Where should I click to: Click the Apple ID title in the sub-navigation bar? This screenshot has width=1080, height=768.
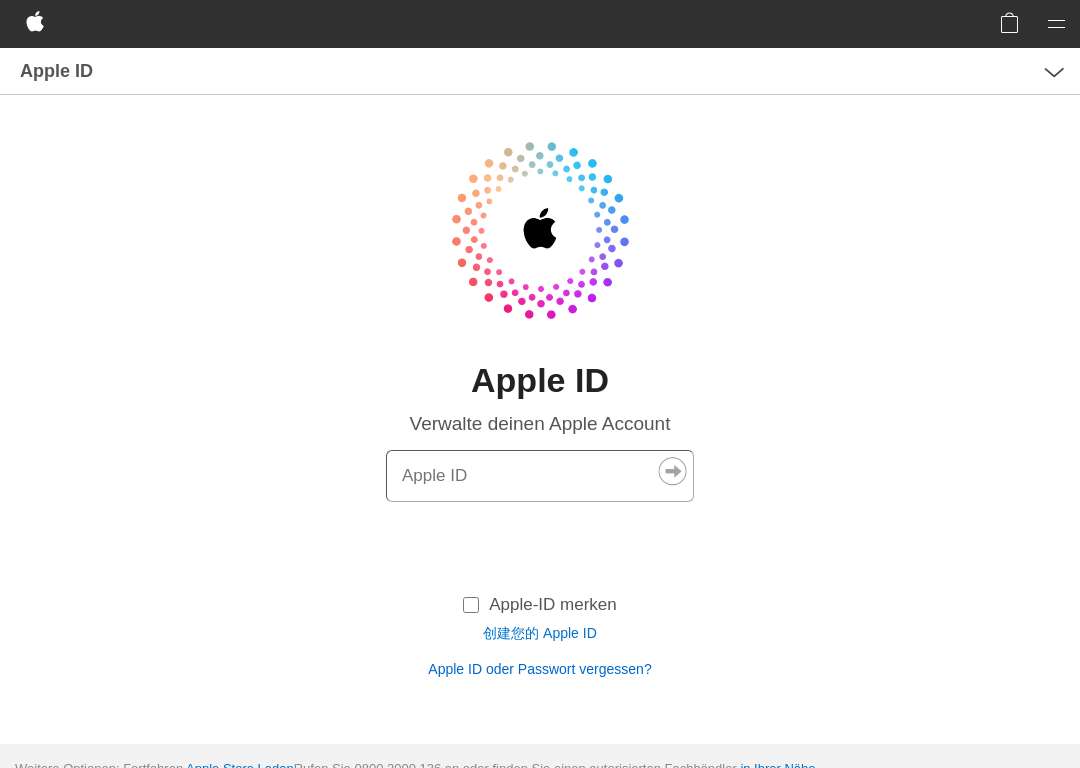tap(56, 71)
